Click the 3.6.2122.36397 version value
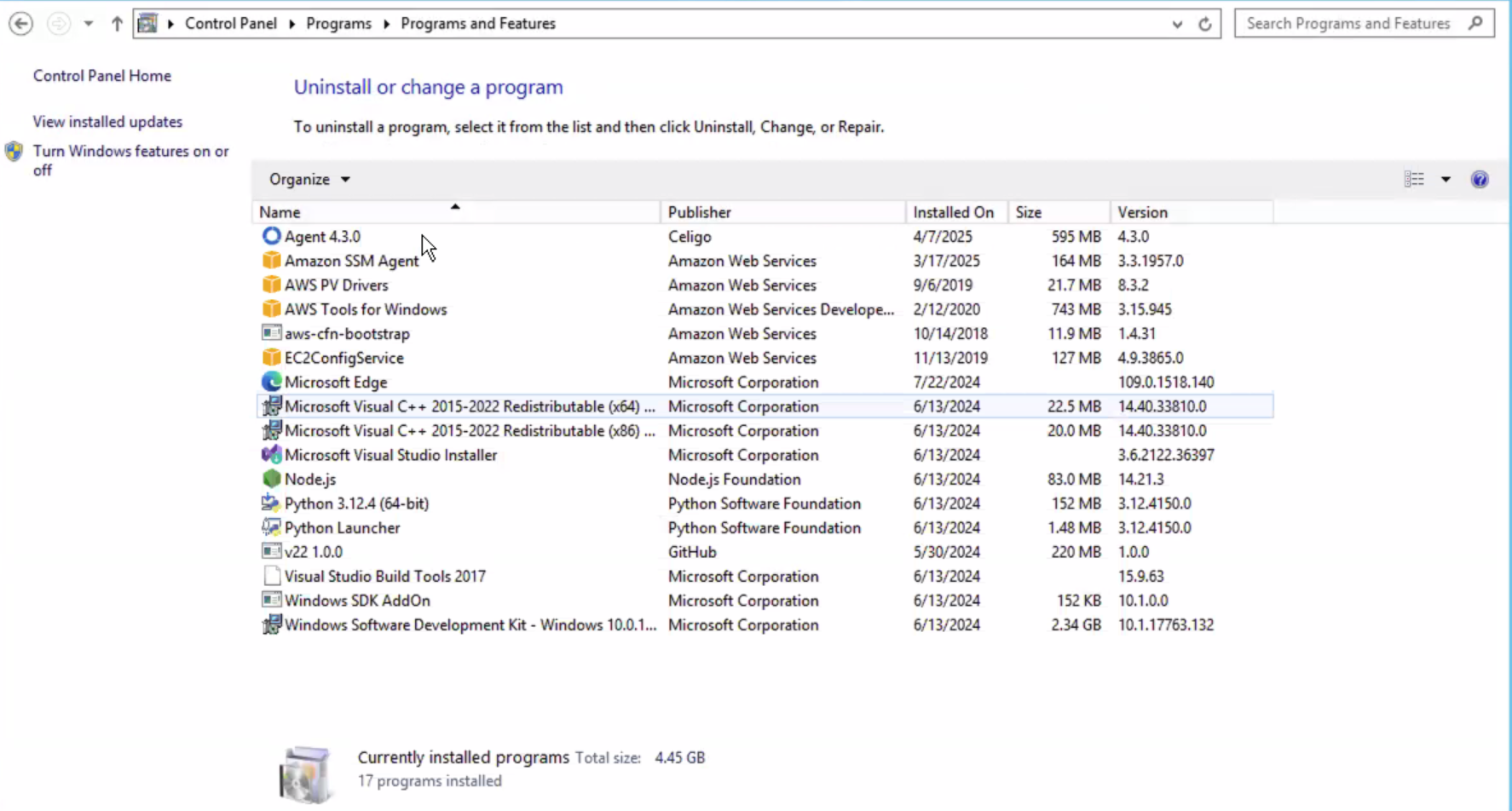 coord(1166,455)
